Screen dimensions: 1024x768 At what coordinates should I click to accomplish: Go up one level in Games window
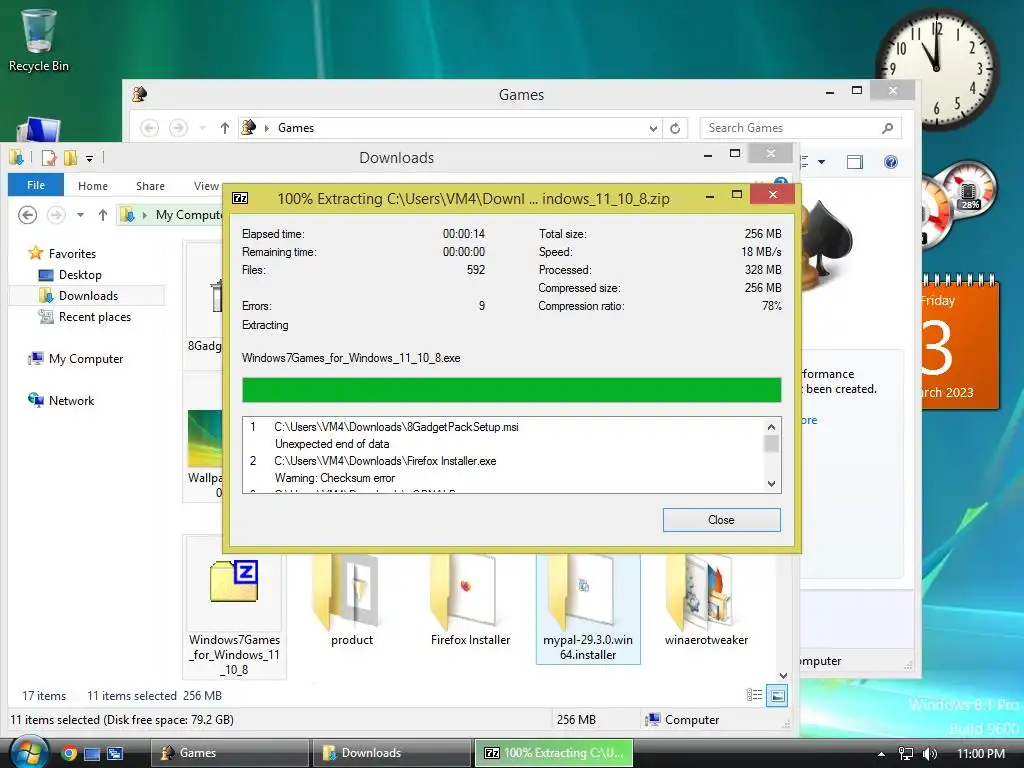(225, 128)
